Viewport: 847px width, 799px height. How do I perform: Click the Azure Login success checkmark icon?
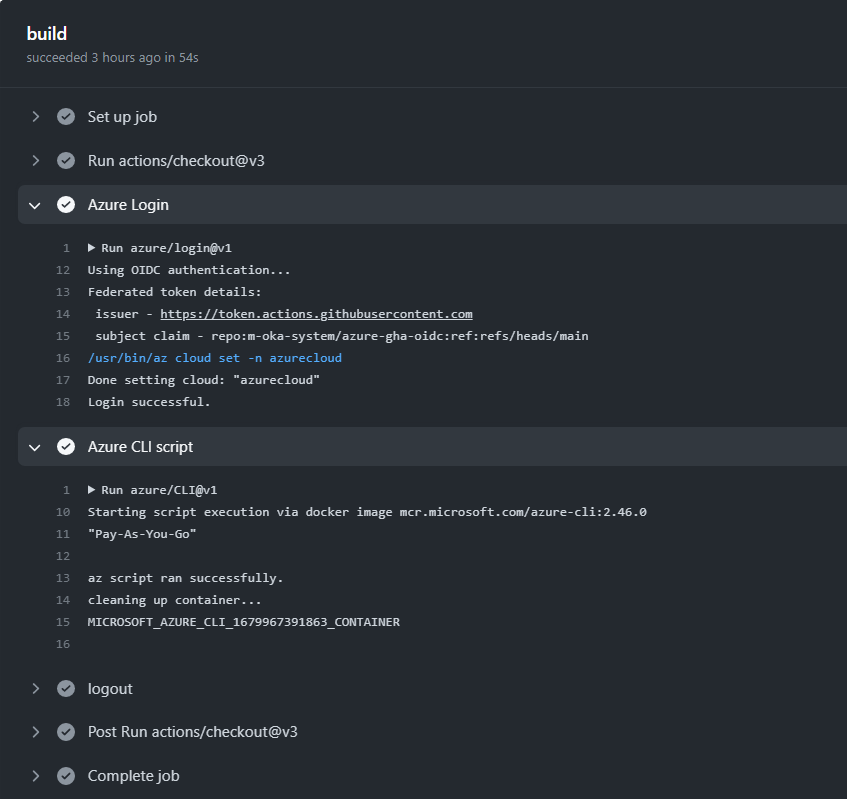66,205
